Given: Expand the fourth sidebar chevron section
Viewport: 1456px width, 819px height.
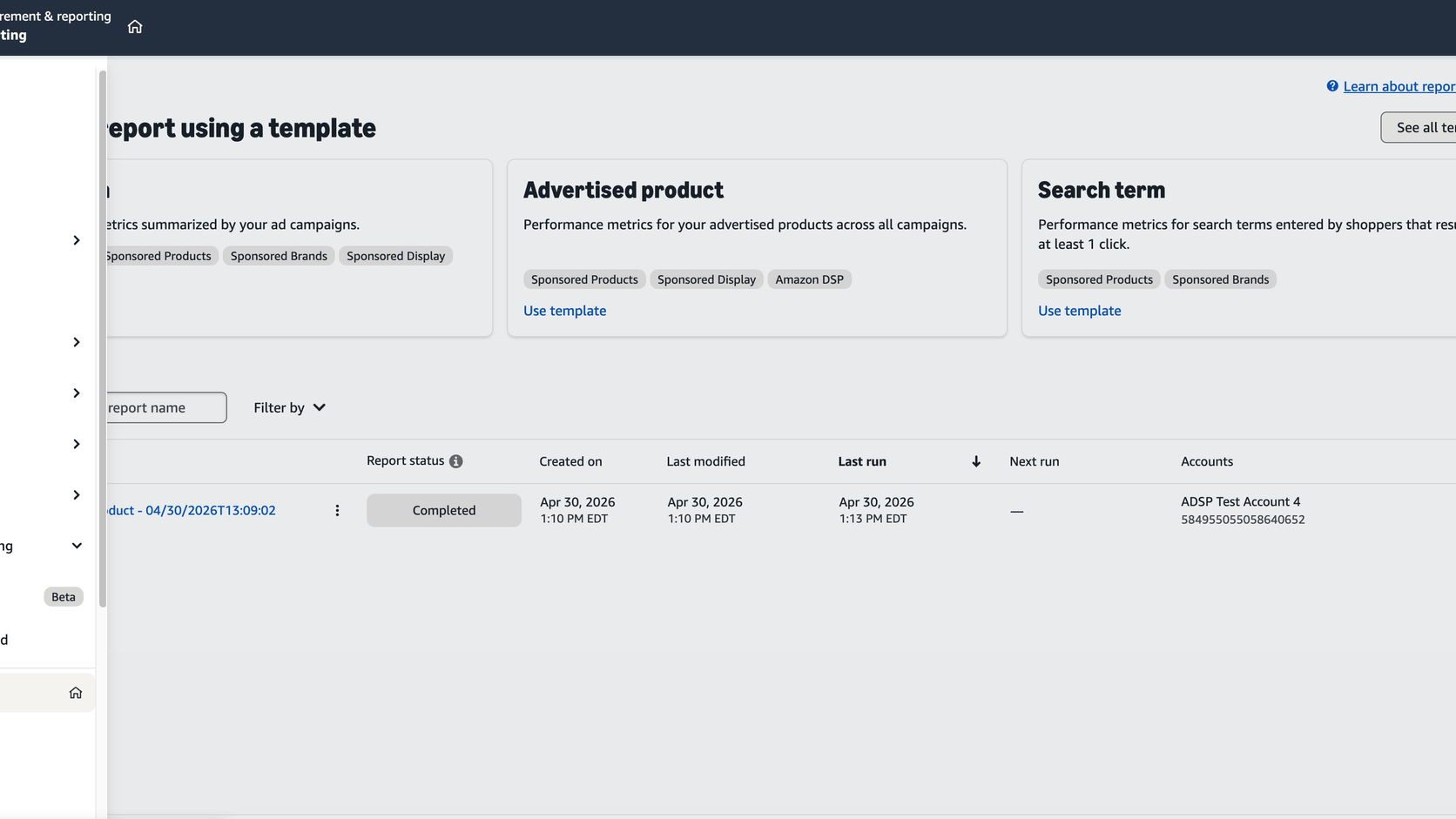Looking at the screenshot, I should 77,444.
